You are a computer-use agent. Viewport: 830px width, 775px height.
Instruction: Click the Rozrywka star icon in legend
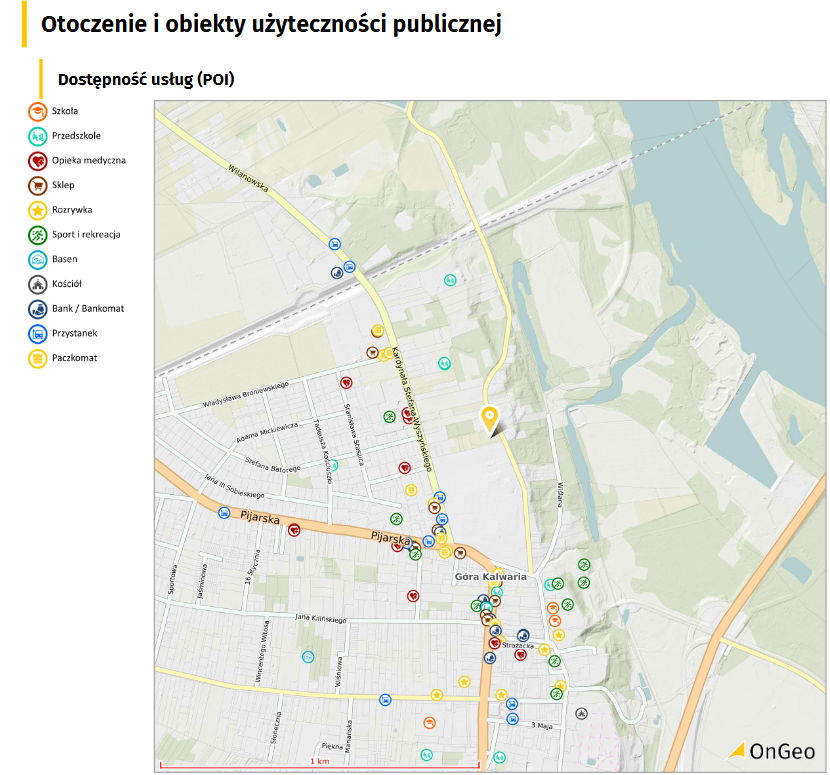pos(37,210)
